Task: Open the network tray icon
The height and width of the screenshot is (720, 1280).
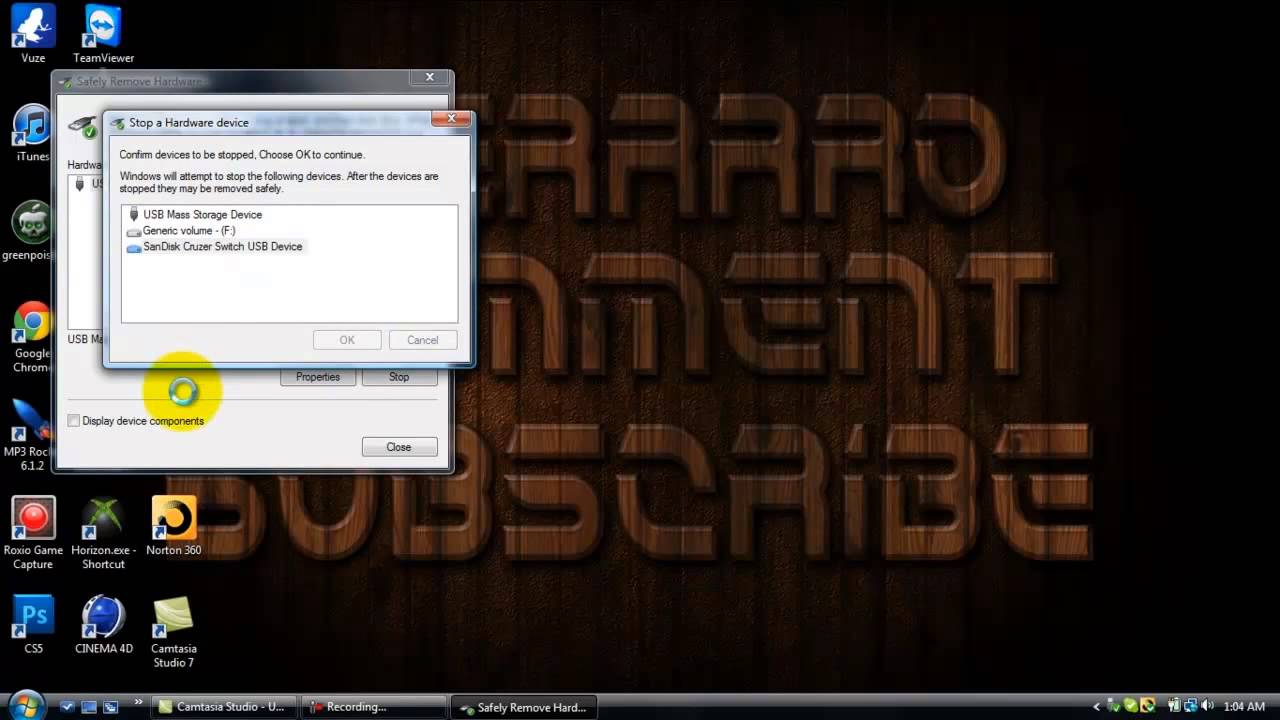Action: pyautogui.click(x=1191, y=706)
